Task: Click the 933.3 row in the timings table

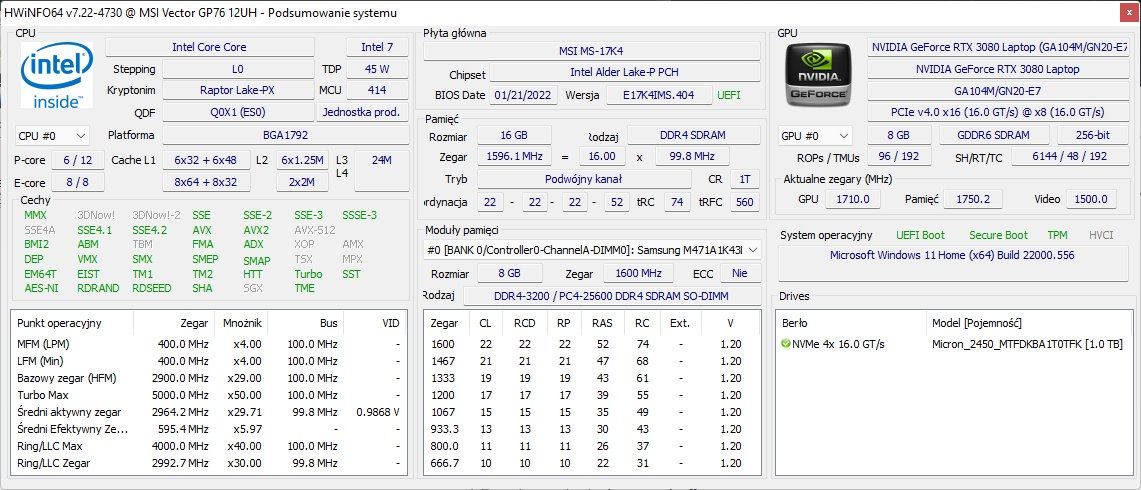Action: [593, 429]
